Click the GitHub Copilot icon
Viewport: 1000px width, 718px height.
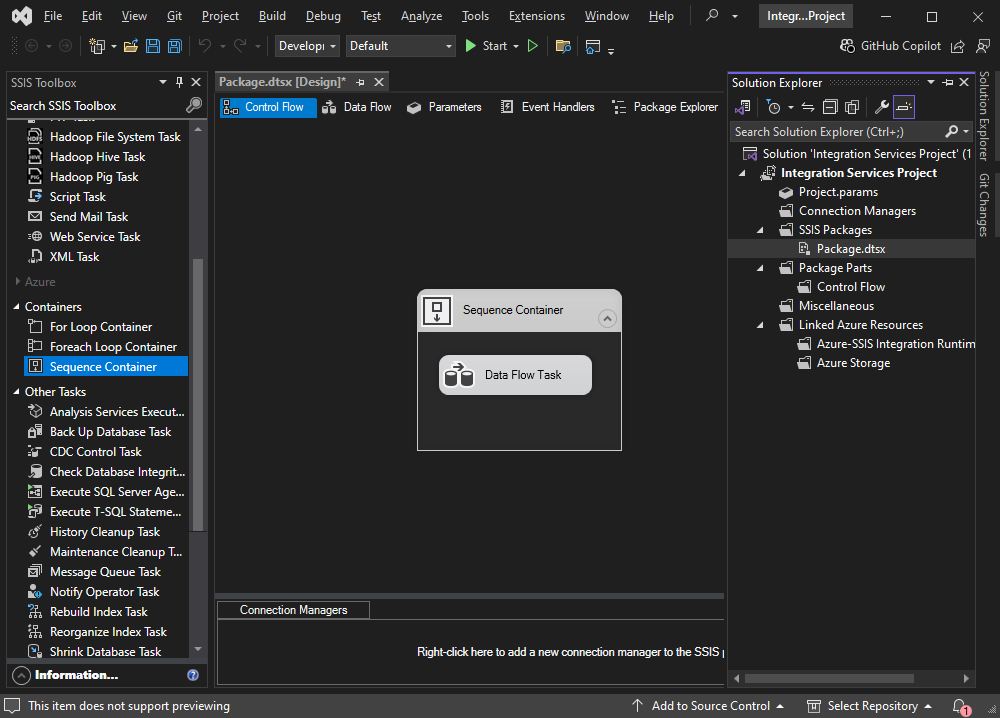(848, 46)
